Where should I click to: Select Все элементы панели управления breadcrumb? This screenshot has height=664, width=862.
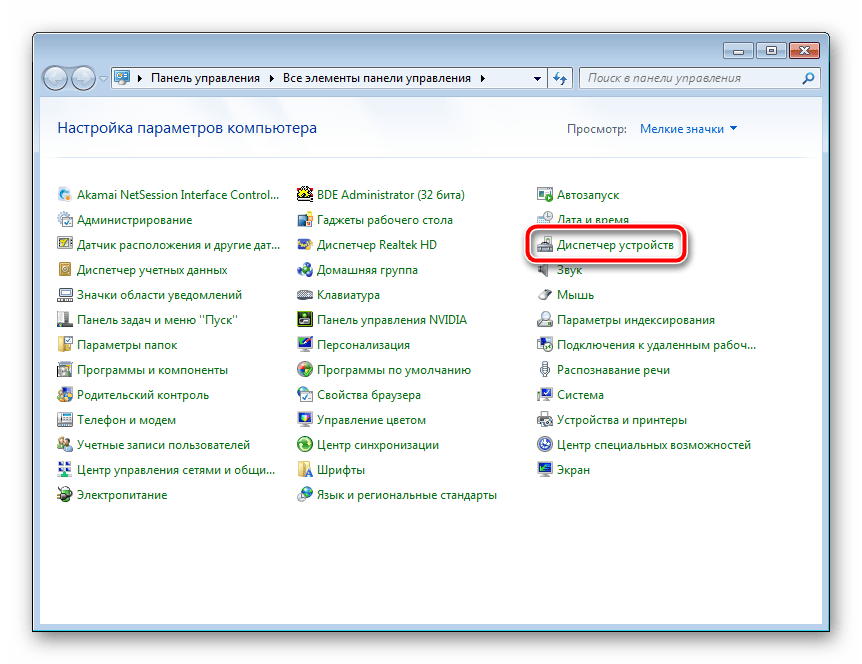[x=378, y=78]
